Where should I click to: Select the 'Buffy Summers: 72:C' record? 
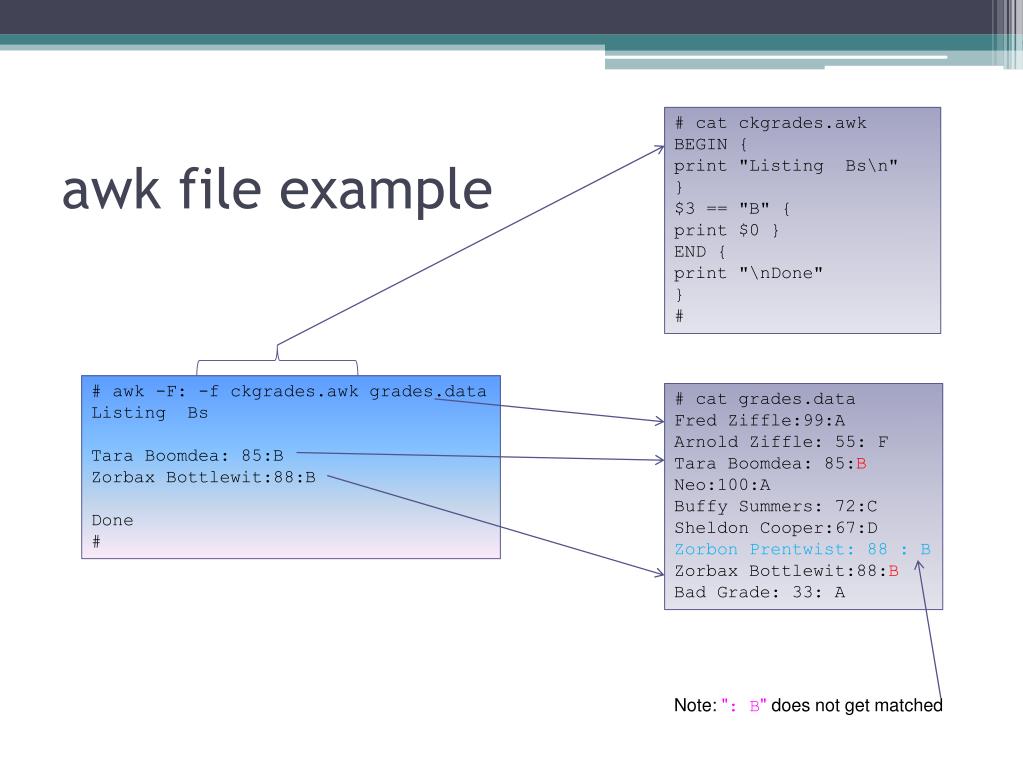(776, 507)
